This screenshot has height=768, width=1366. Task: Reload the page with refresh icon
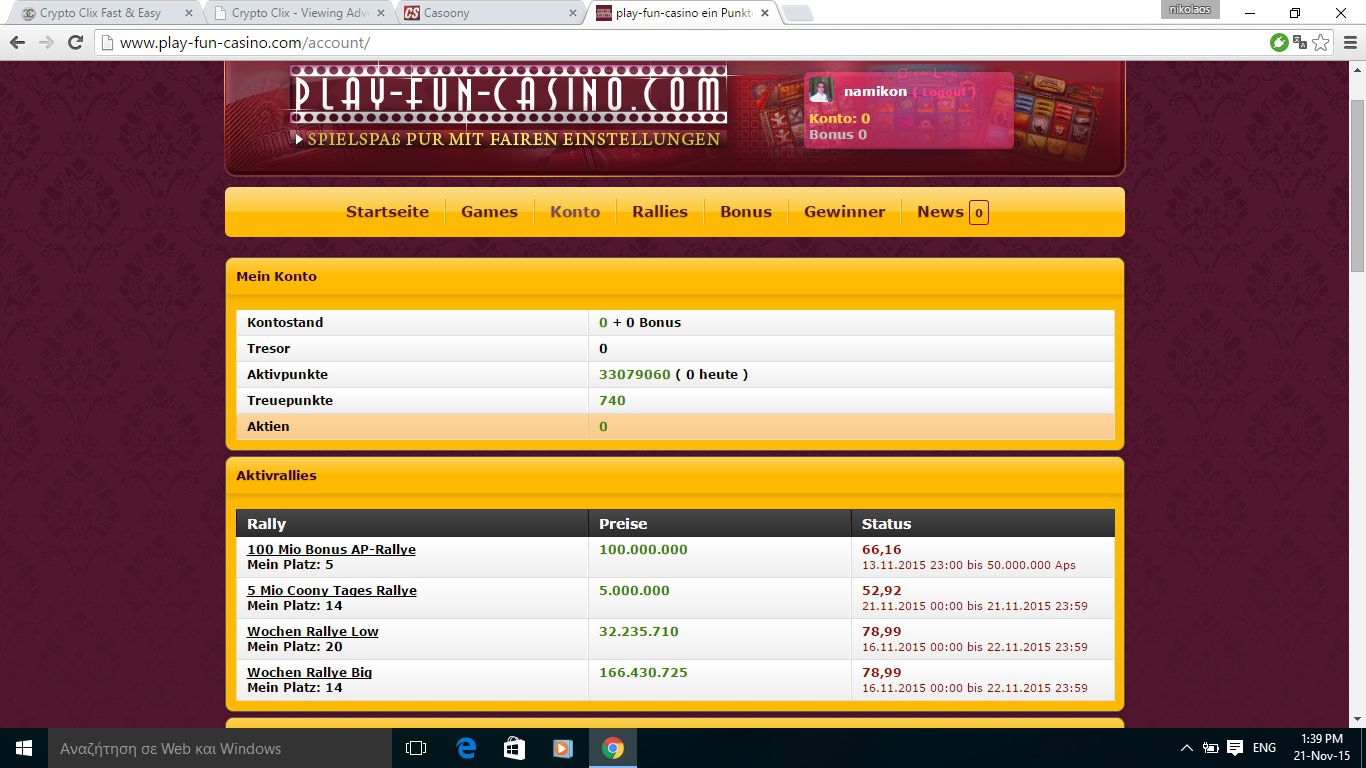[x=75, y=42]
